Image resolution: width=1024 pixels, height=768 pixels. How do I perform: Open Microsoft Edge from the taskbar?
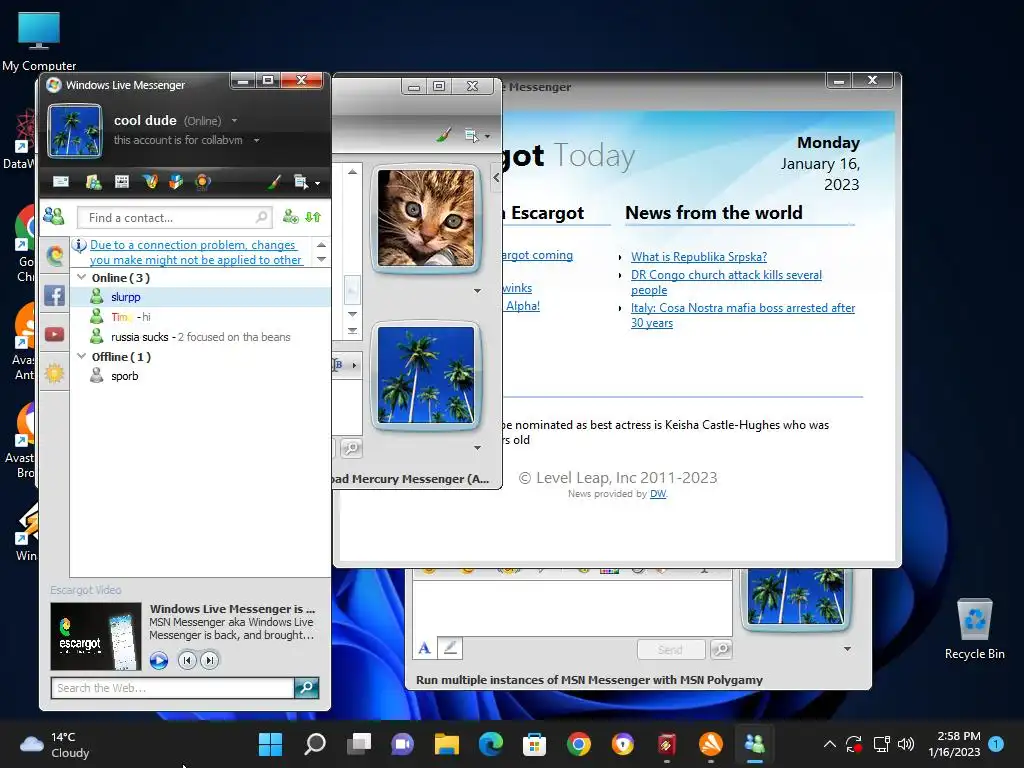point(490,744)
